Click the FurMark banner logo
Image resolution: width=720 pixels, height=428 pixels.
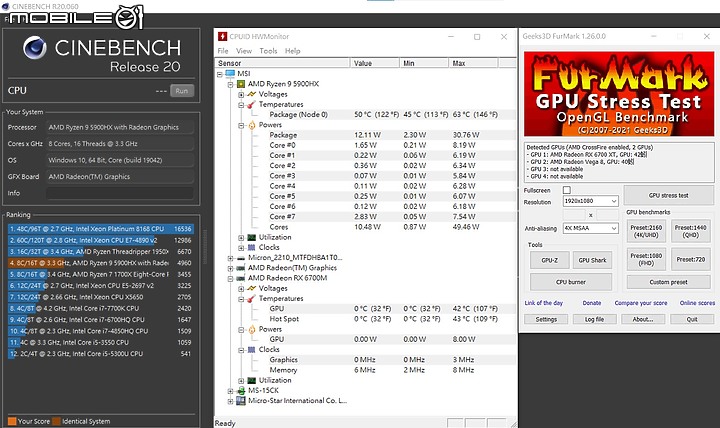[619, 94]
